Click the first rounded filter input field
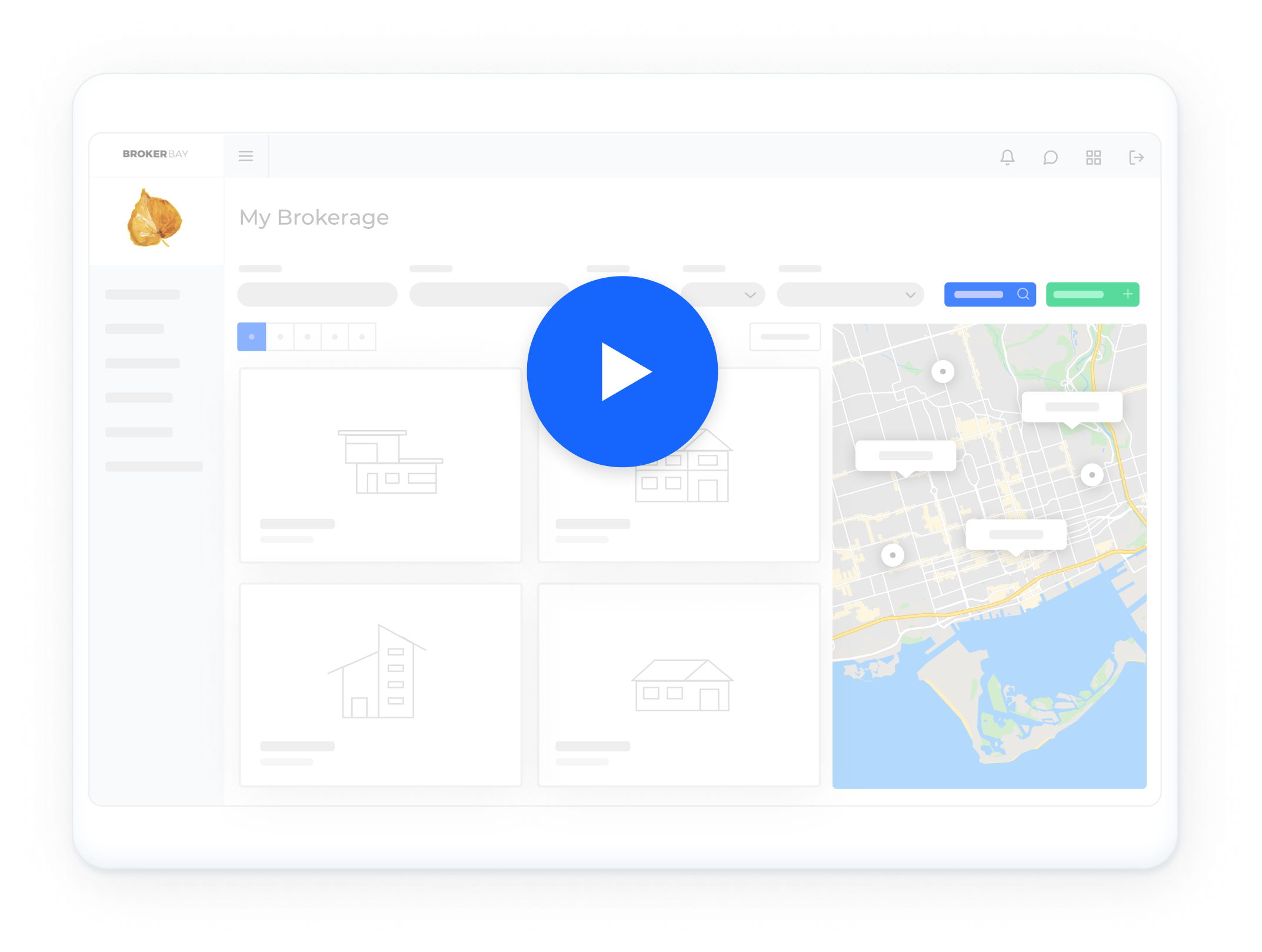 [x=317, y=295]
